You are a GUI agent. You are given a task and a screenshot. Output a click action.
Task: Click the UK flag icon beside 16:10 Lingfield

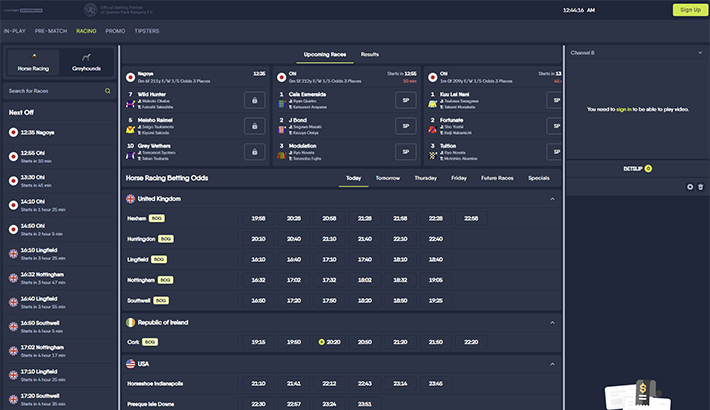(14, 254)
